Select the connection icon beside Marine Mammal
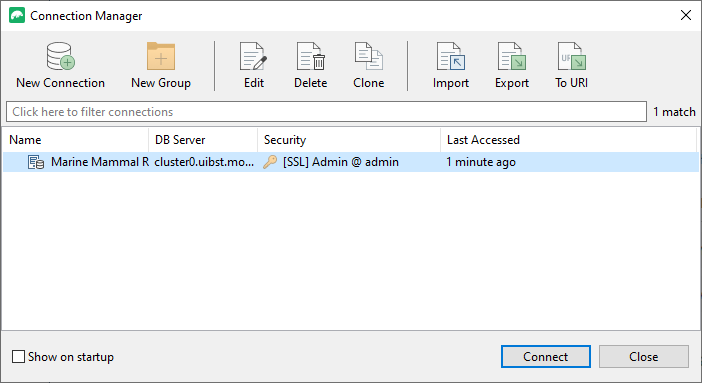 [x=36, y=162]
